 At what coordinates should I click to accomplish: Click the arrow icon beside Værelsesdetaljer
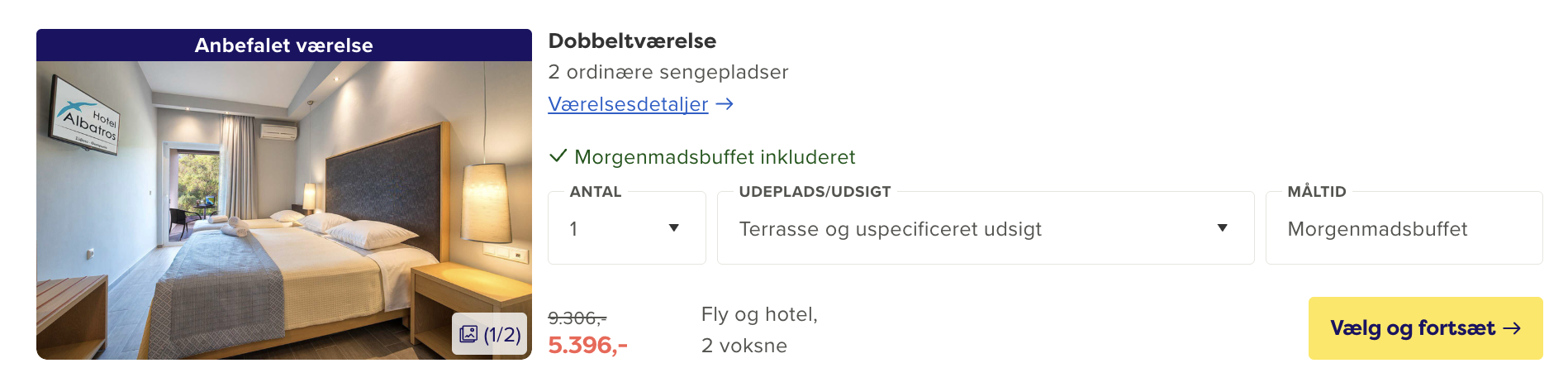click(725, 104)
